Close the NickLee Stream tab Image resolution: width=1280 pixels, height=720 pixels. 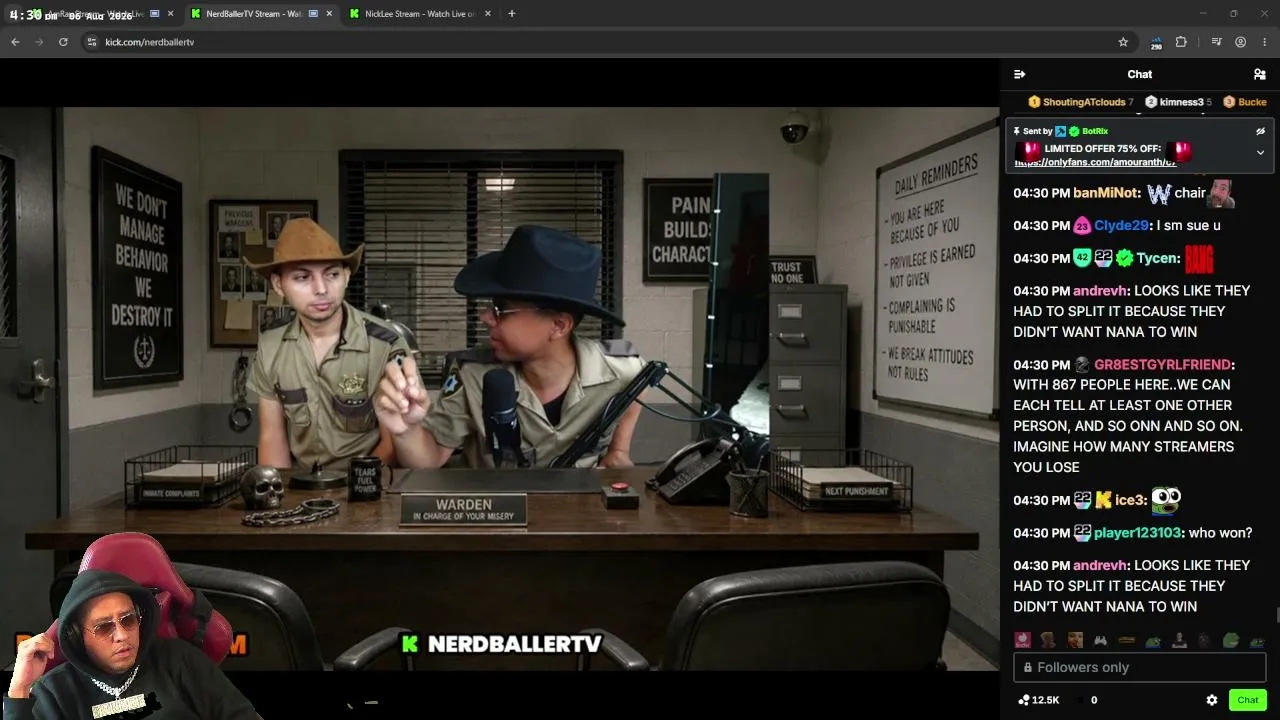489,13
